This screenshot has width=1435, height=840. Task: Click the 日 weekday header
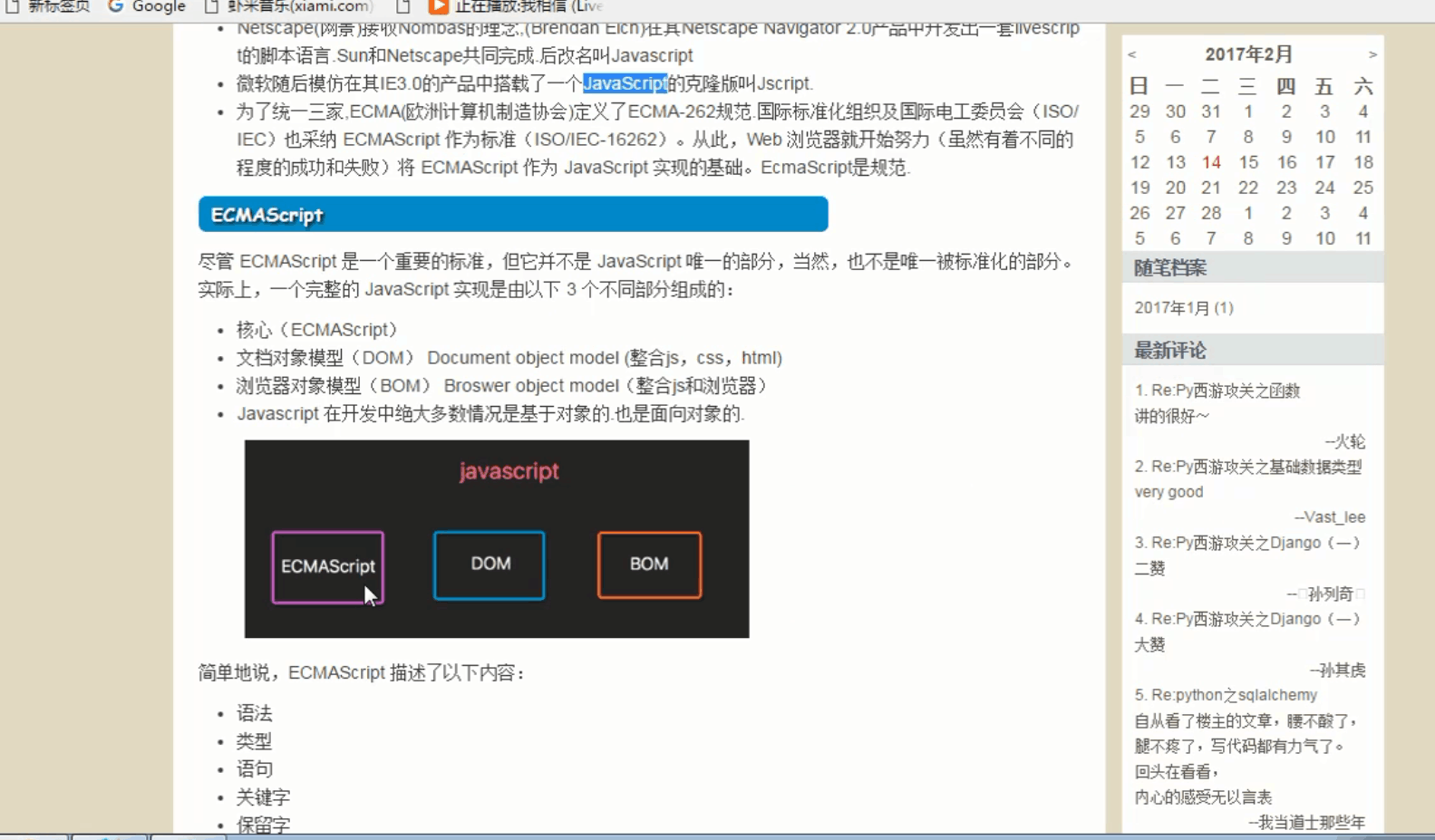(x=1139, y=86)
